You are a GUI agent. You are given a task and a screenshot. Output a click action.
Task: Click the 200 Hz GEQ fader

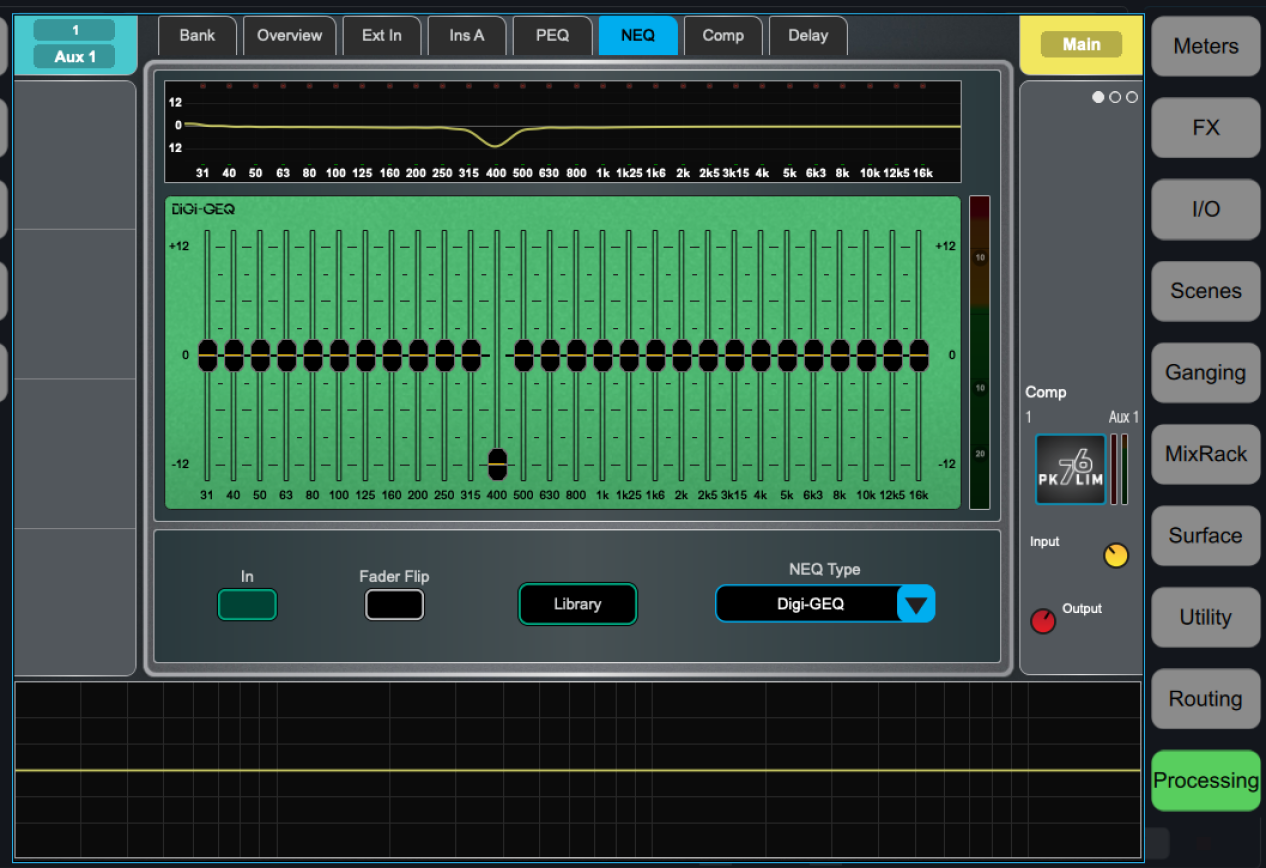point(418,355)
